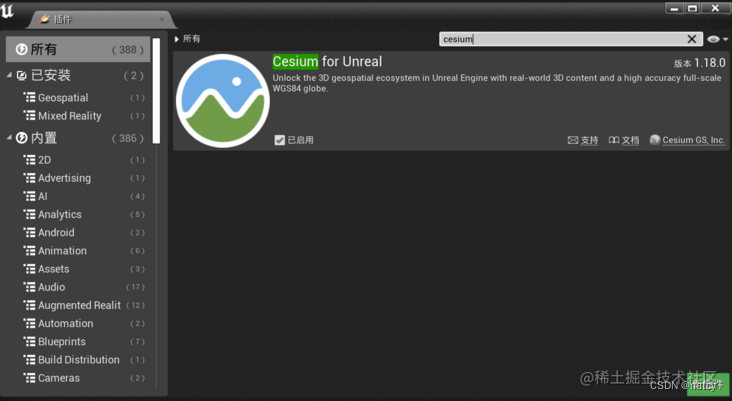732x401 pixels.
Task: Click the Mixed Reality list icon
Action: coord(29,115)
